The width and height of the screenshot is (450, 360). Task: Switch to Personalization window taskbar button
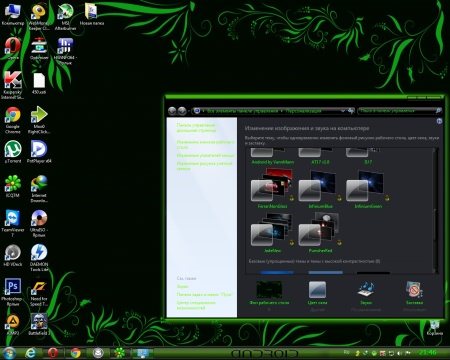coord(142,353)
